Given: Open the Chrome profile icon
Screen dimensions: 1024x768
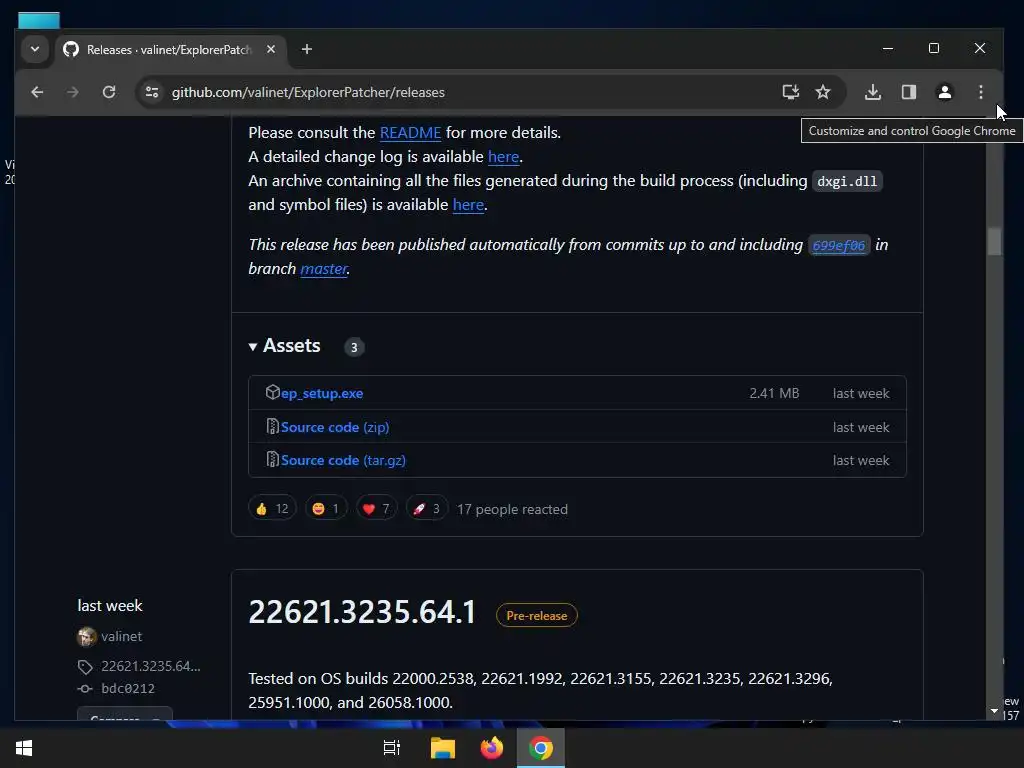Looking at the screenshot, I should (944, 92).
